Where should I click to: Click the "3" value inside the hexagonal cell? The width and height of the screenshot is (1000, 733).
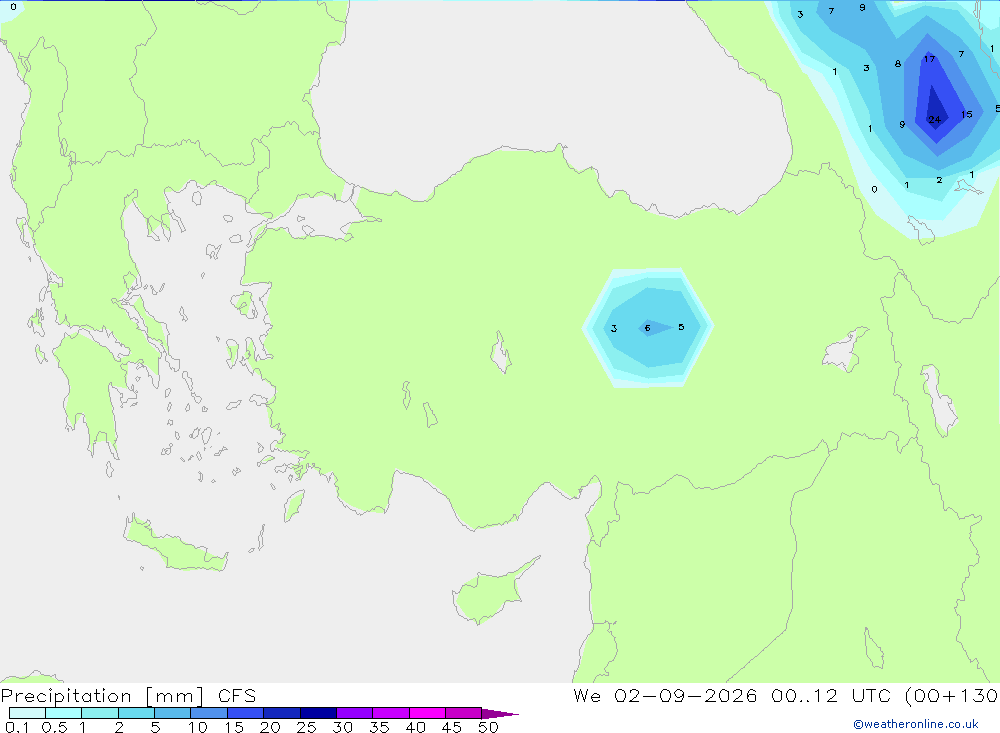[x=614, y=329]
